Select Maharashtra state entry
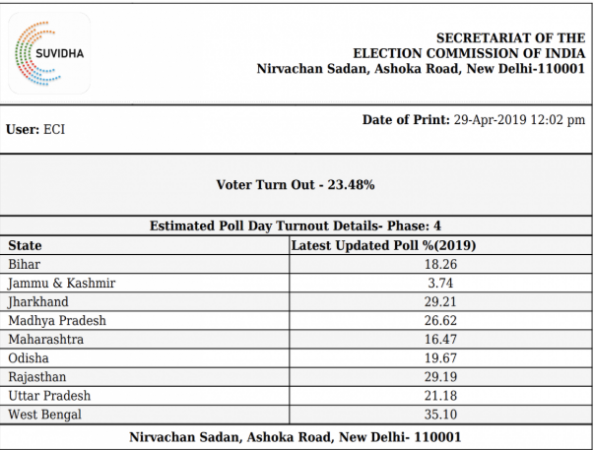Viewport: 594px width, 450px height. (x=46, y=339)
